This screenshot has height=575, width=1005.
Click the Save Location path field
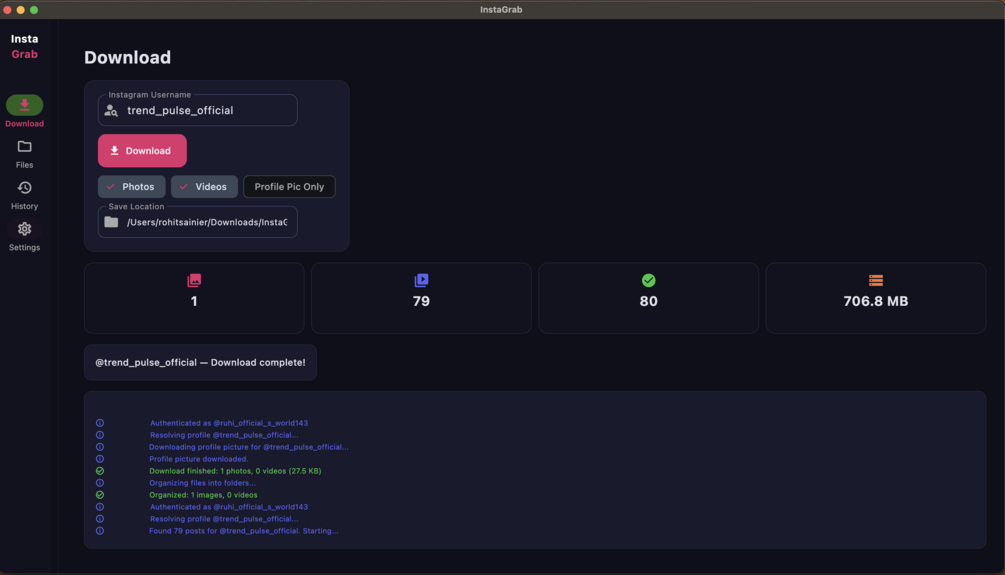[197, 222]
